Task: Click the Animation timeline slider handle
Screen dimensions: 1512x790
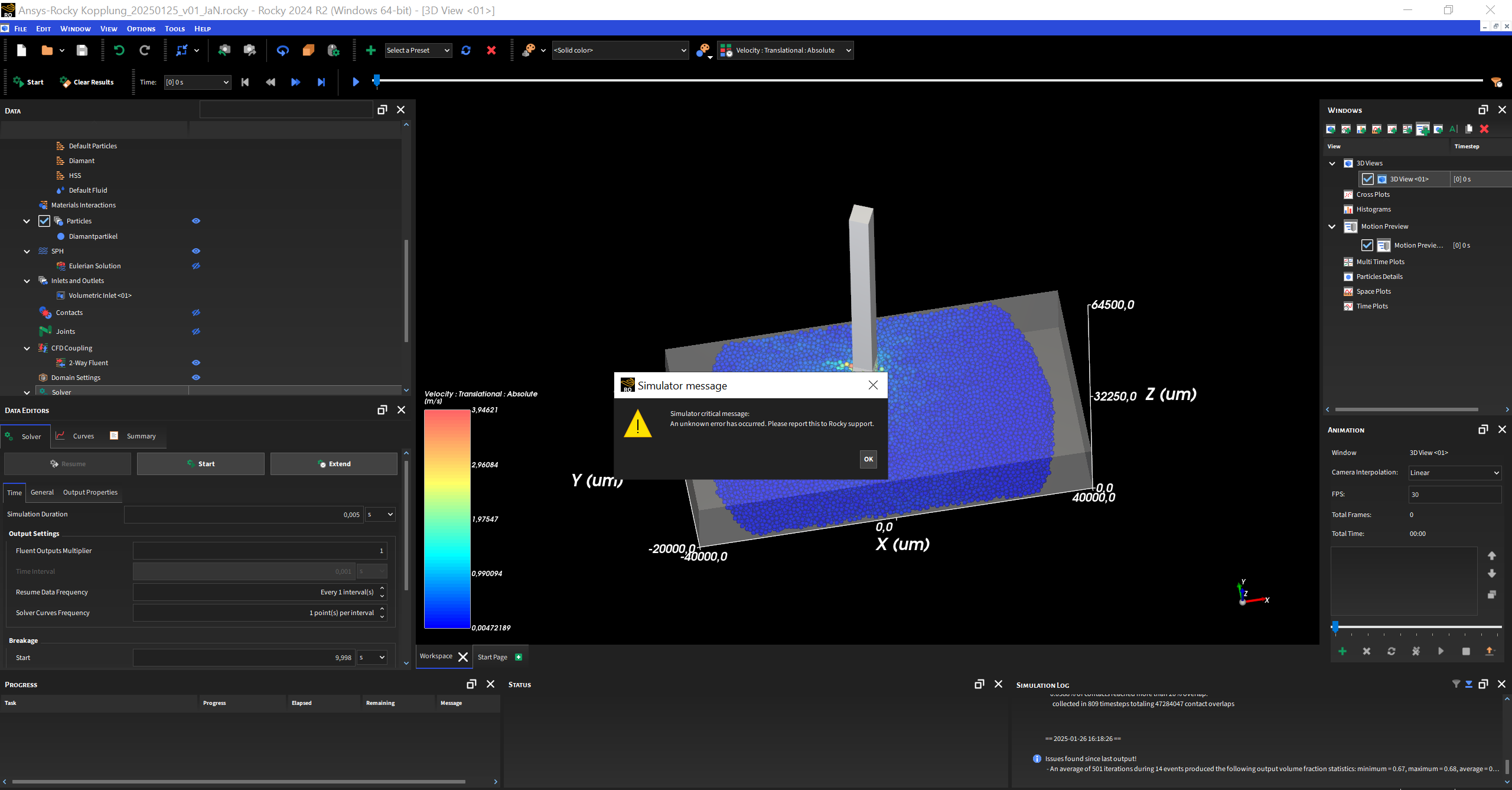Action: click(x=1335, y=626)
